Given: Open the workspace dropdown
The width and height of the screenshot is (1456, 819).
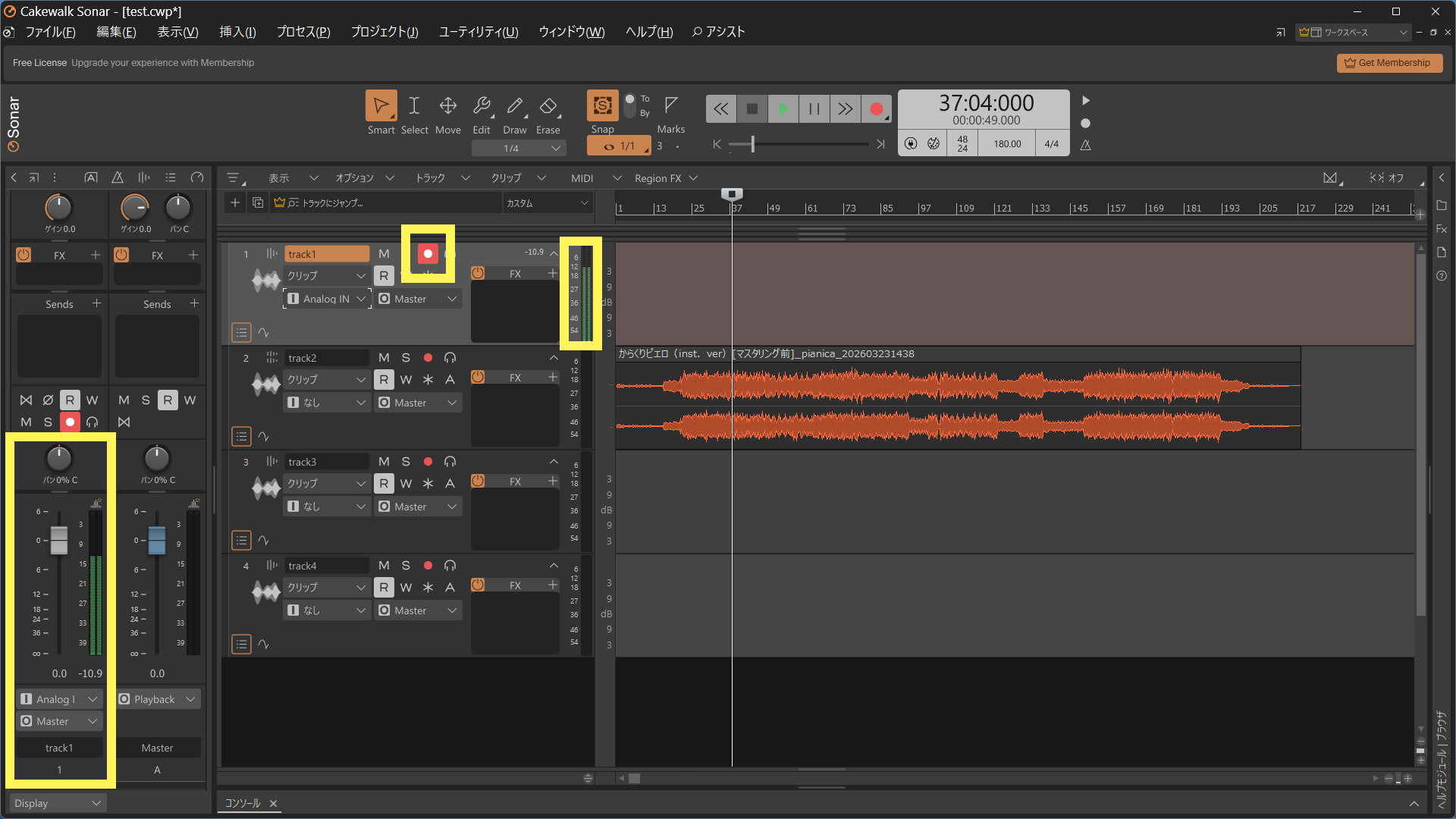Looking at the screenshot, I should click(x=1353, y=32).
